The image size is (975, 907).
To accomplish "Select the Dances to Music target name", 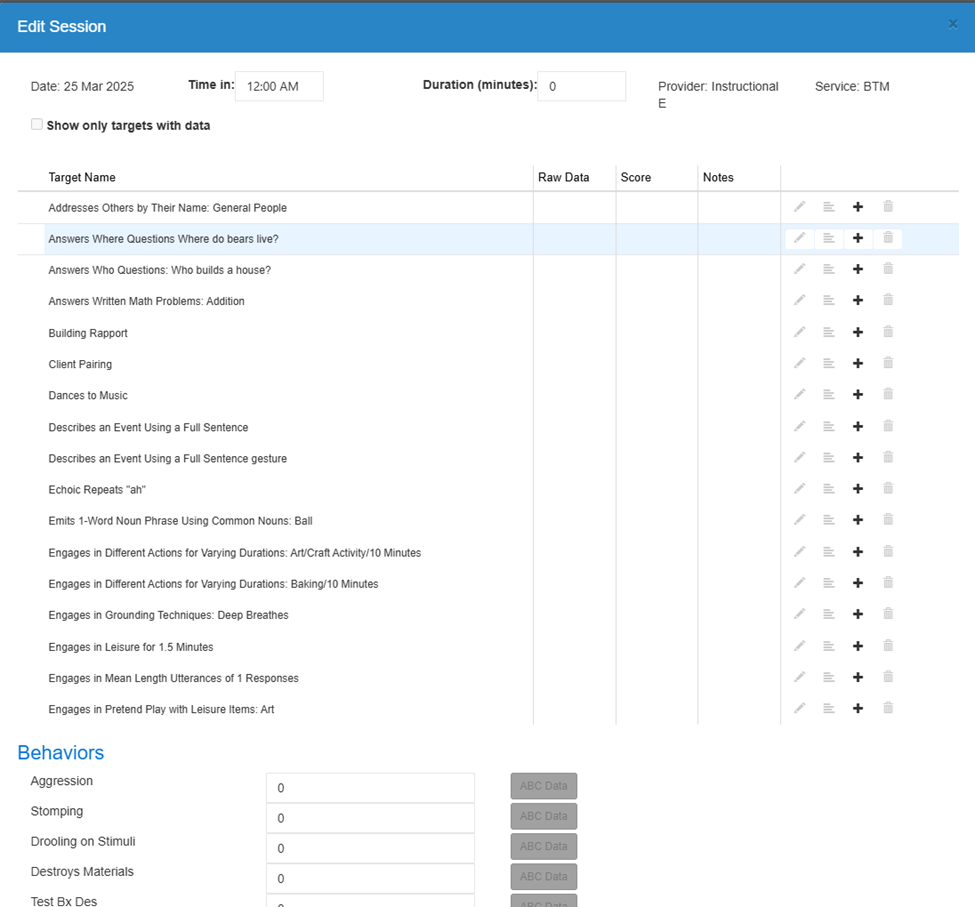I will [88, 395].
